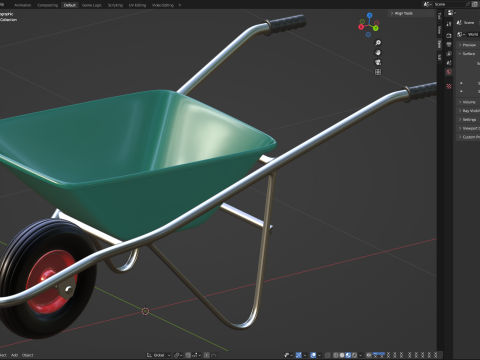Open the Render properties tab icon
The width and height of the screenshot is (480, 360).
(x=449, y=35)
